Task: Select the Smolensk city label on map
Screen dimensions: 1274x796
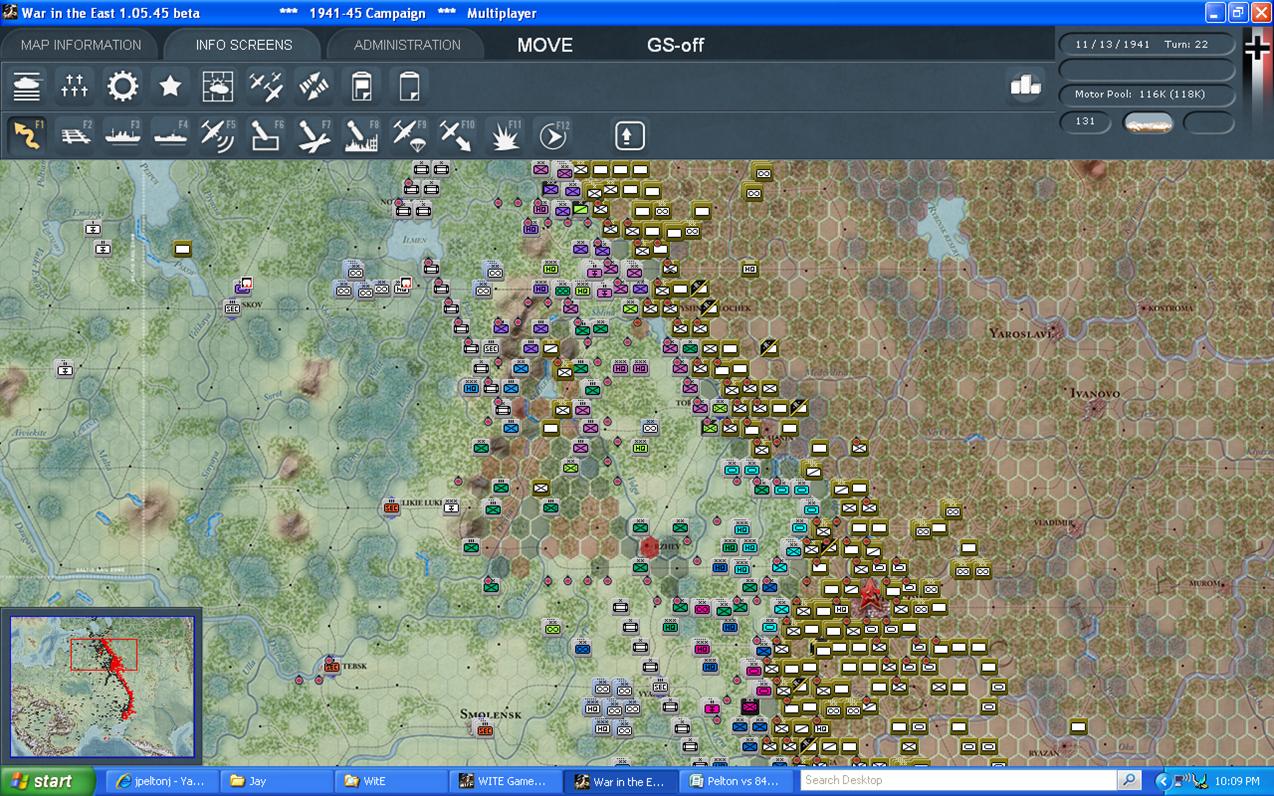Action: (491, 714)
